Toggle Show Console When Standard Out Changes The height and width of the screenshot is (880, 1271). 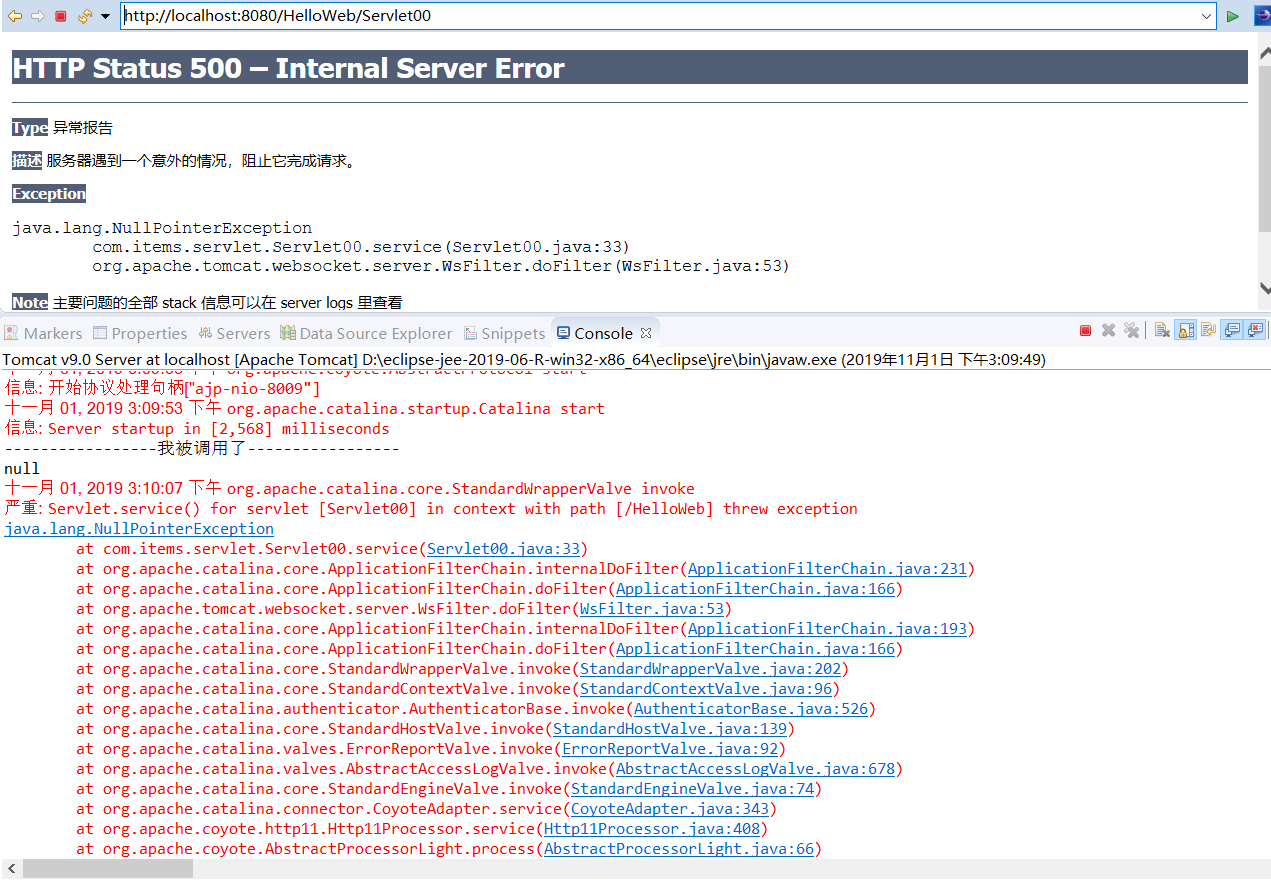(1231, 331)
